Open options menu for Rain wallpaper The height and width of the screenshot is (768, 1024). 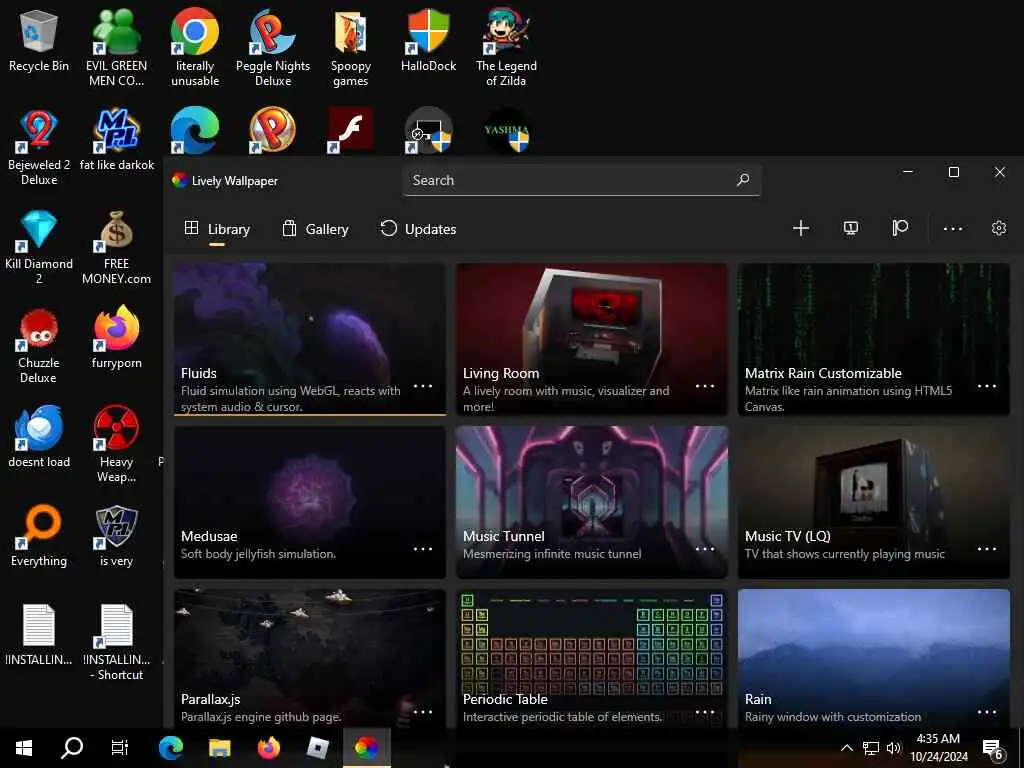click(x=987, y=711)
